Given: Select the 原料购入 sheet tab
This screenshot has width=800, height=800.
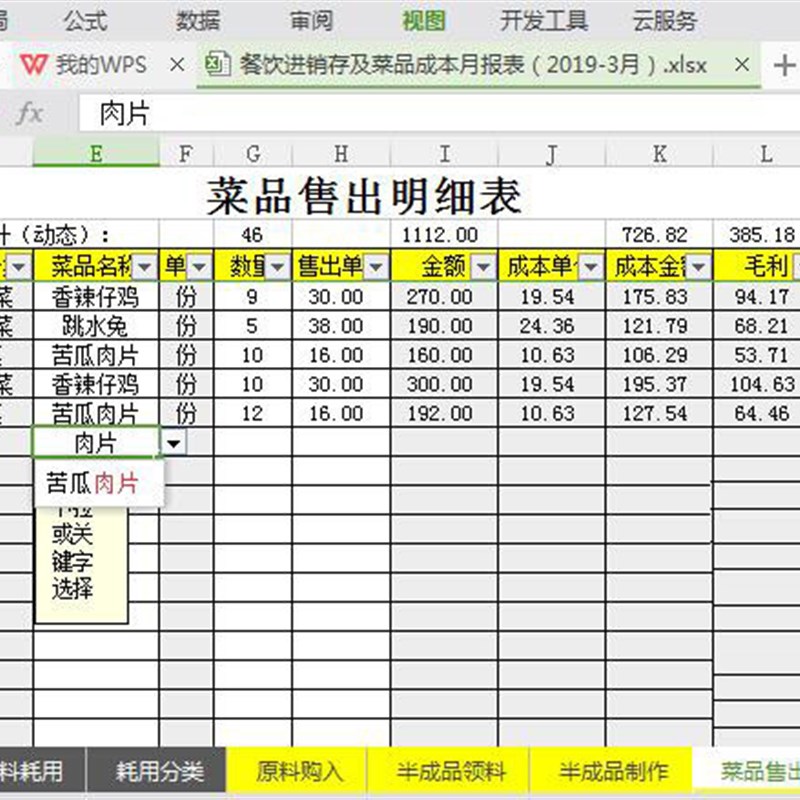Looking at the screenshot, I should pos(301,770).
